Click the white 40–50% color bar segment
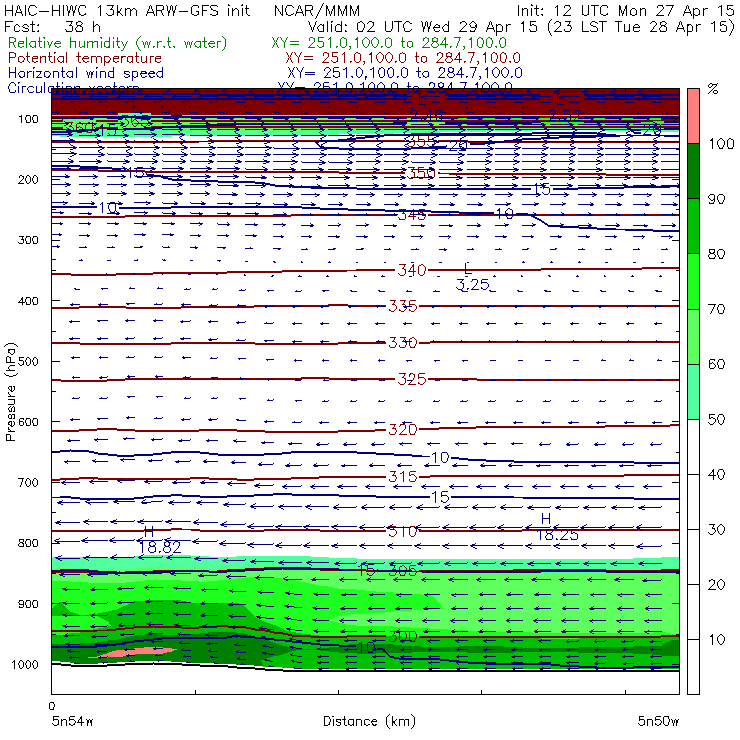This screenshot has height=740, width=740. pos(693,446)
